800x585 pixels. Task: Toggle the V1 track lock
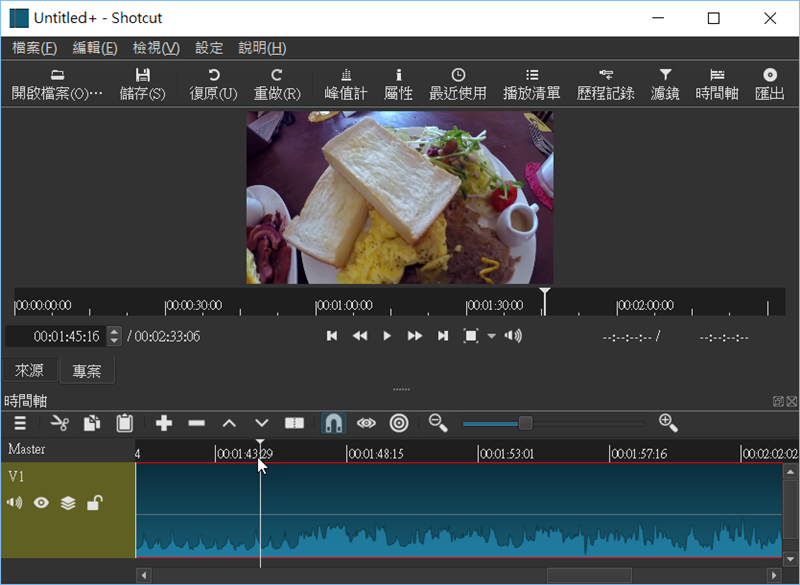[94, 503]
